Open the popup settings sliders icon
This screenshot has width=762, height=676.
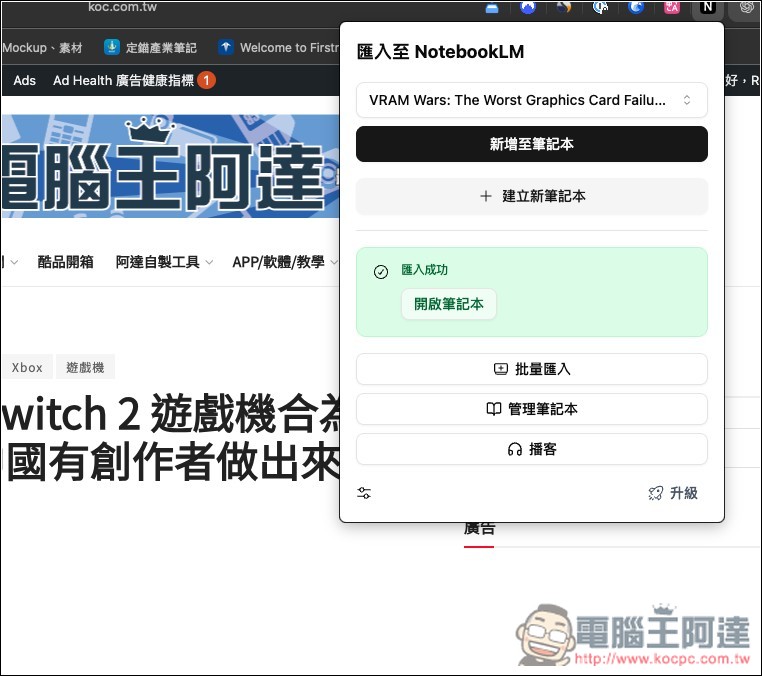point(364,493)
